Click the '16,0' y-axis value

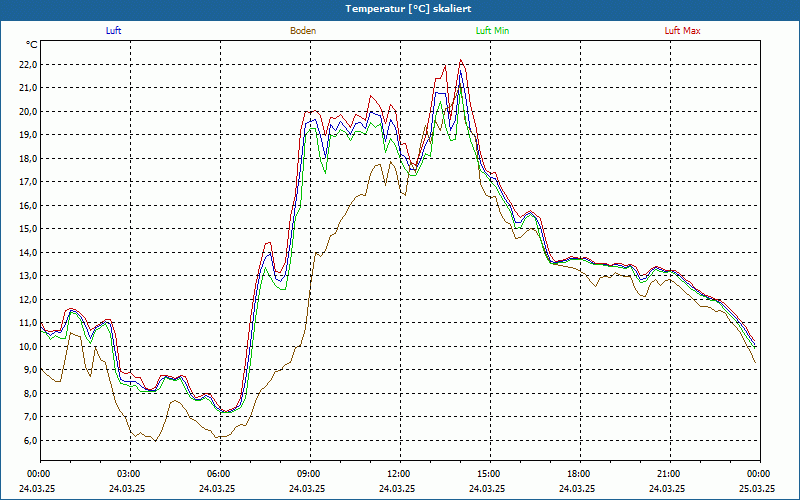coord(28,206)
